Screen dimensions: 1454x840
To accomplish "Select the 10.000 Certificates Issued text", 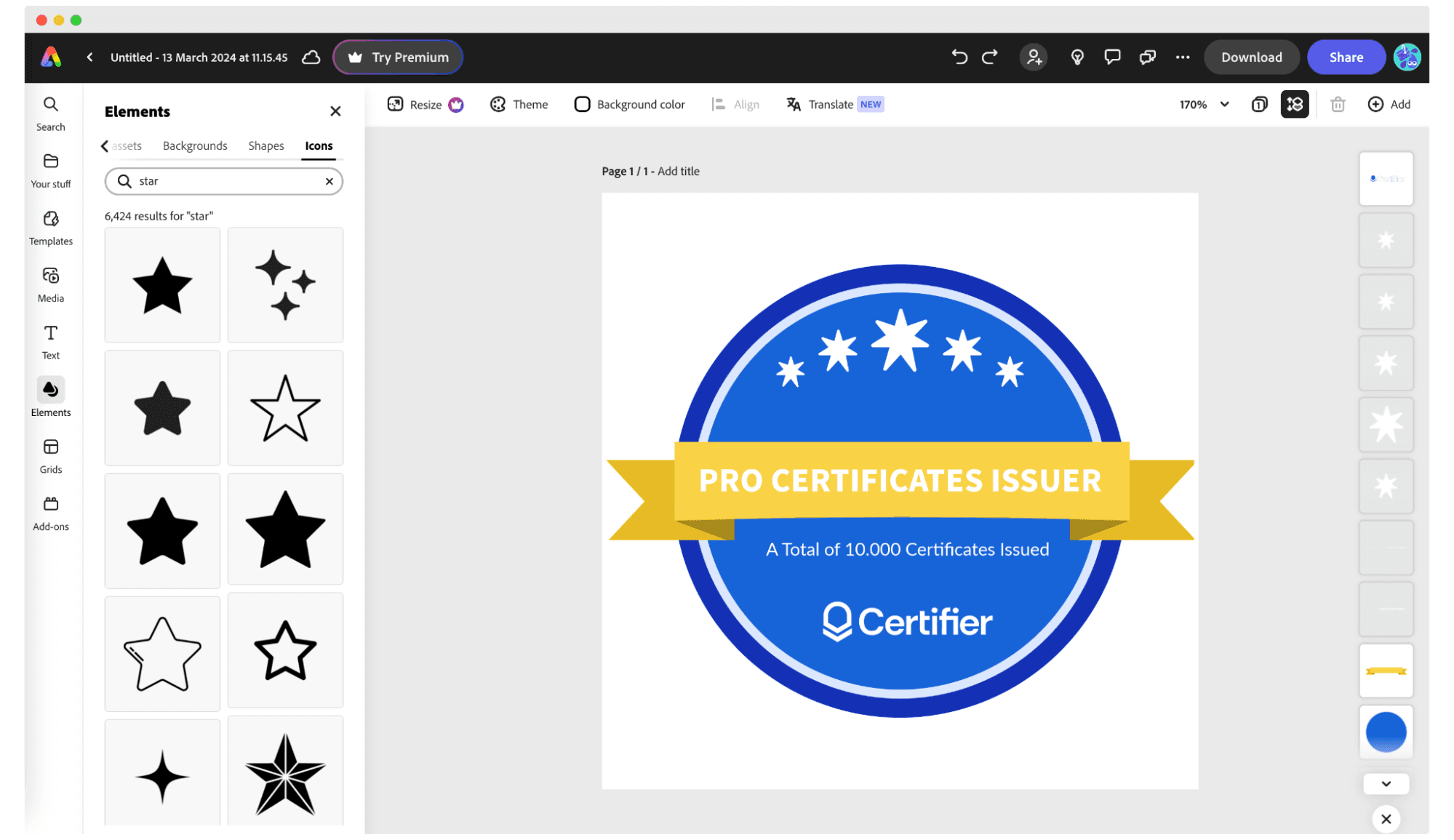I will point(907,549).
